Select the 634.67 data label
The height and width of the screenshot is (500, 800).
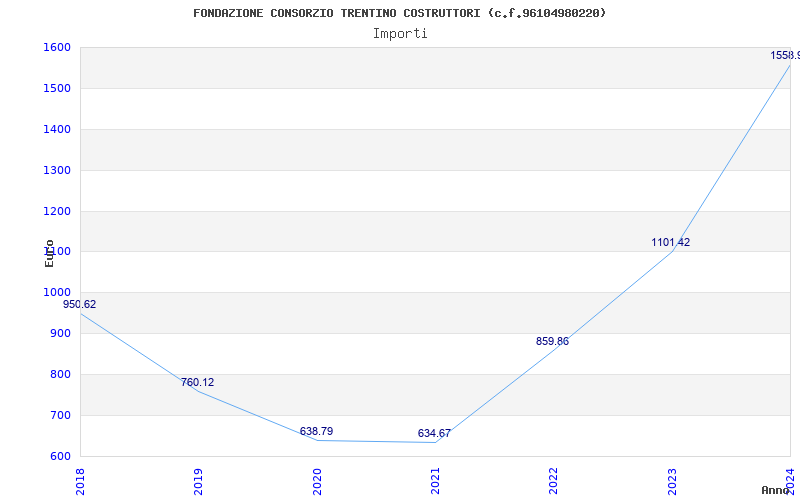pos(434,434)
